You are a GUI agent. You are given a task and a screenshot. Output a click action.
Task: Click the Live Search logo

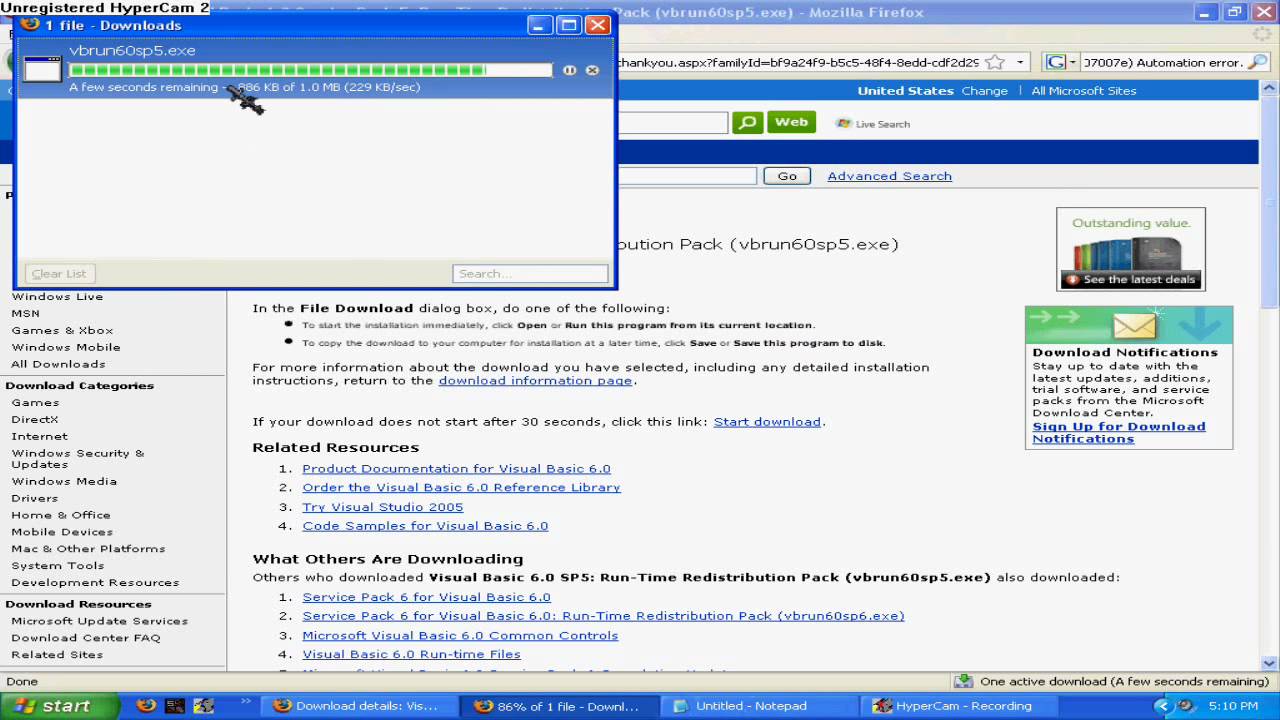(x=873, y=124)
